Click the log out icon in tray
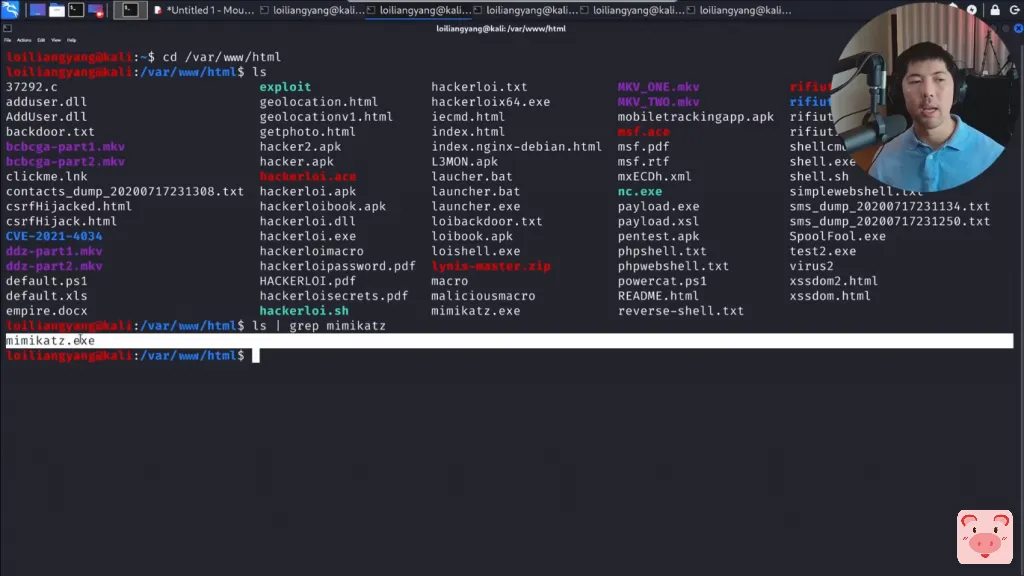This screenshot has height=576, width=1024. (1015, 10)
